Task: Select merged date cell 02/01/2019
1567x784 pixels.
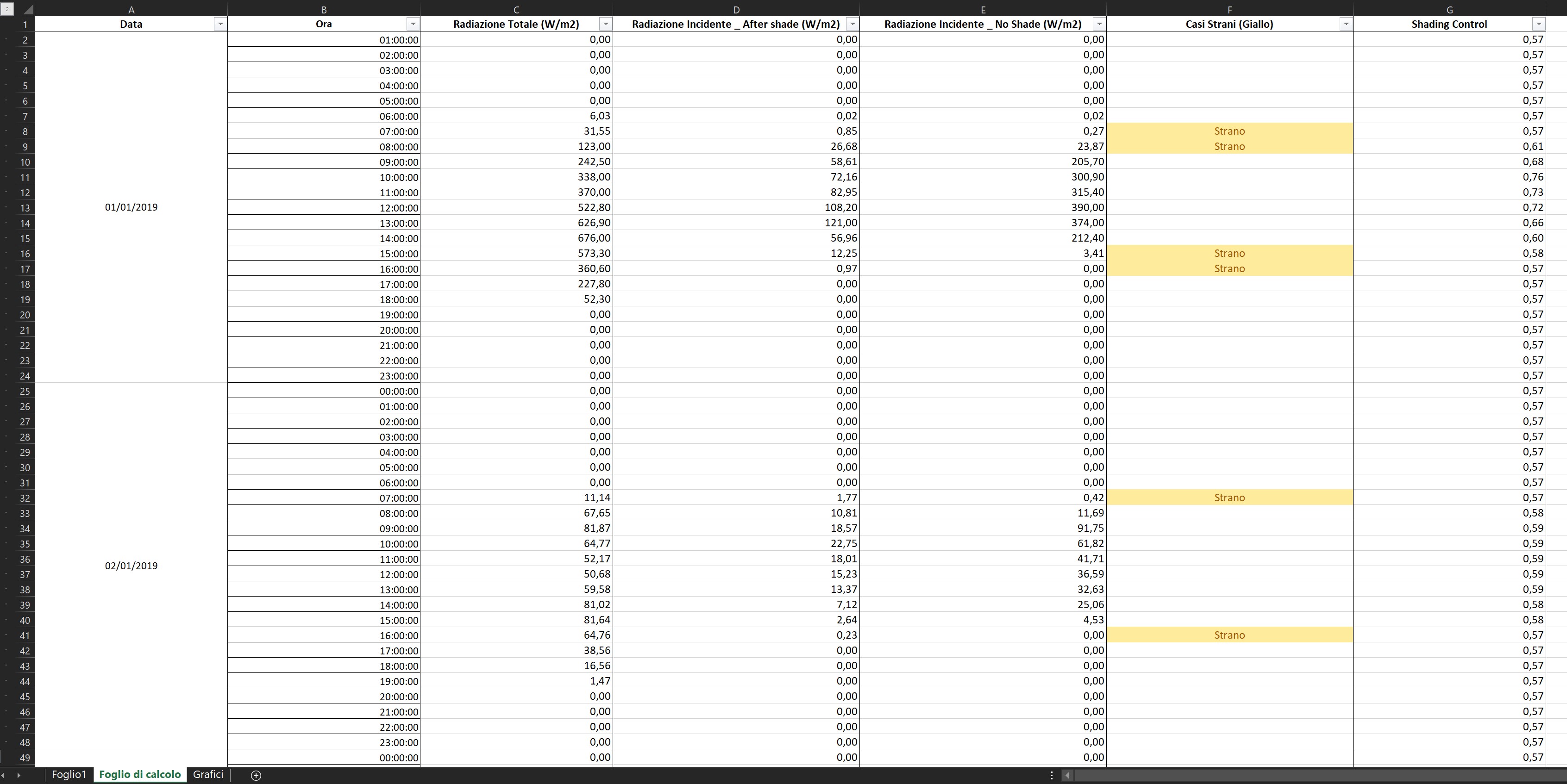Action: tap(131, 566)
